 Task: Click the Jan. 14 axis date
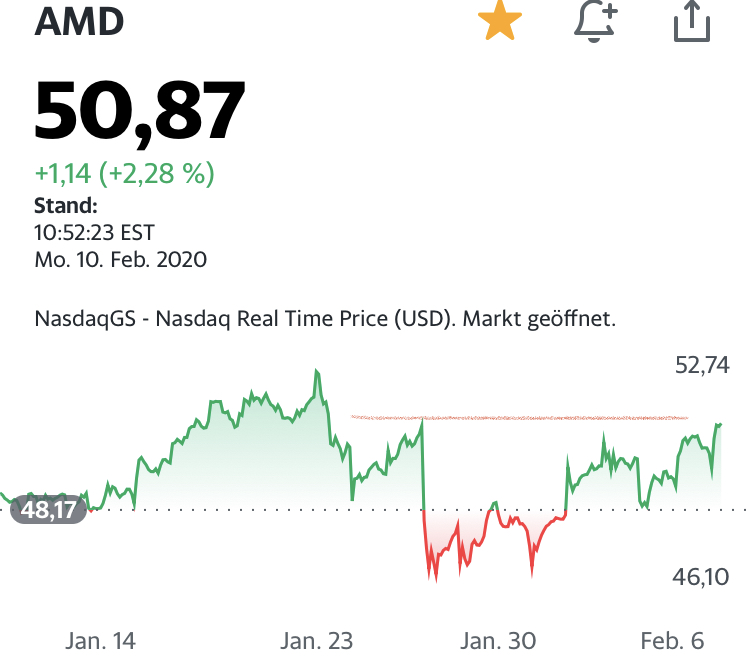point(99,640)
